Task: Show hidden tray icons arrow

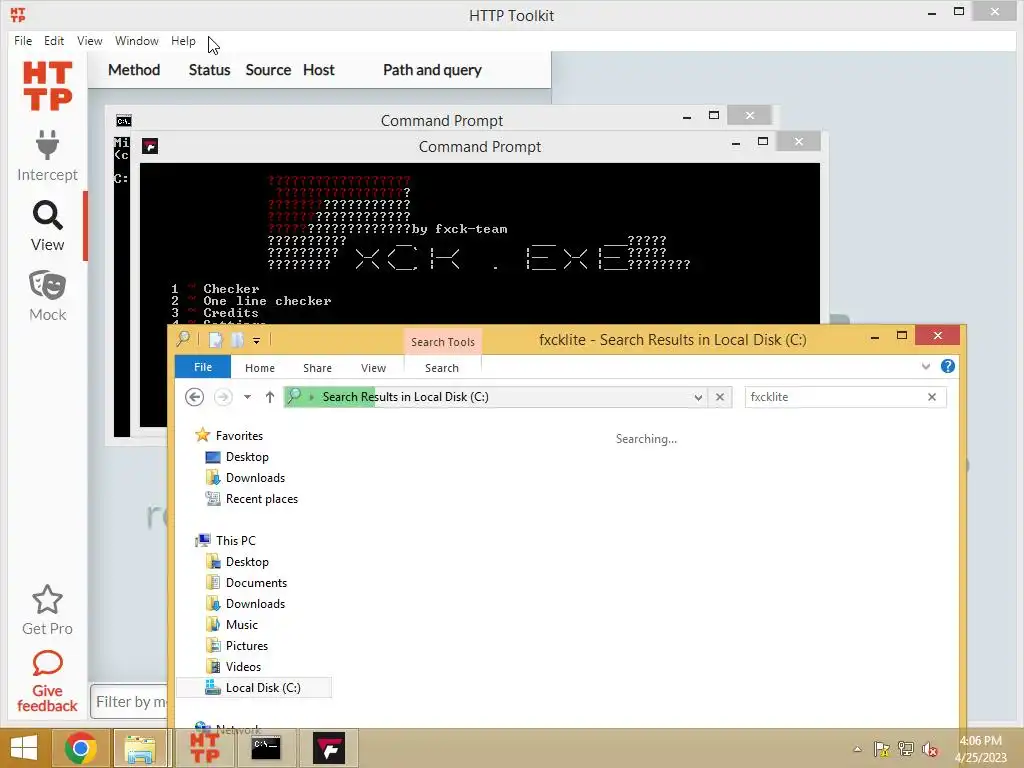Action: tap(857, 749)
